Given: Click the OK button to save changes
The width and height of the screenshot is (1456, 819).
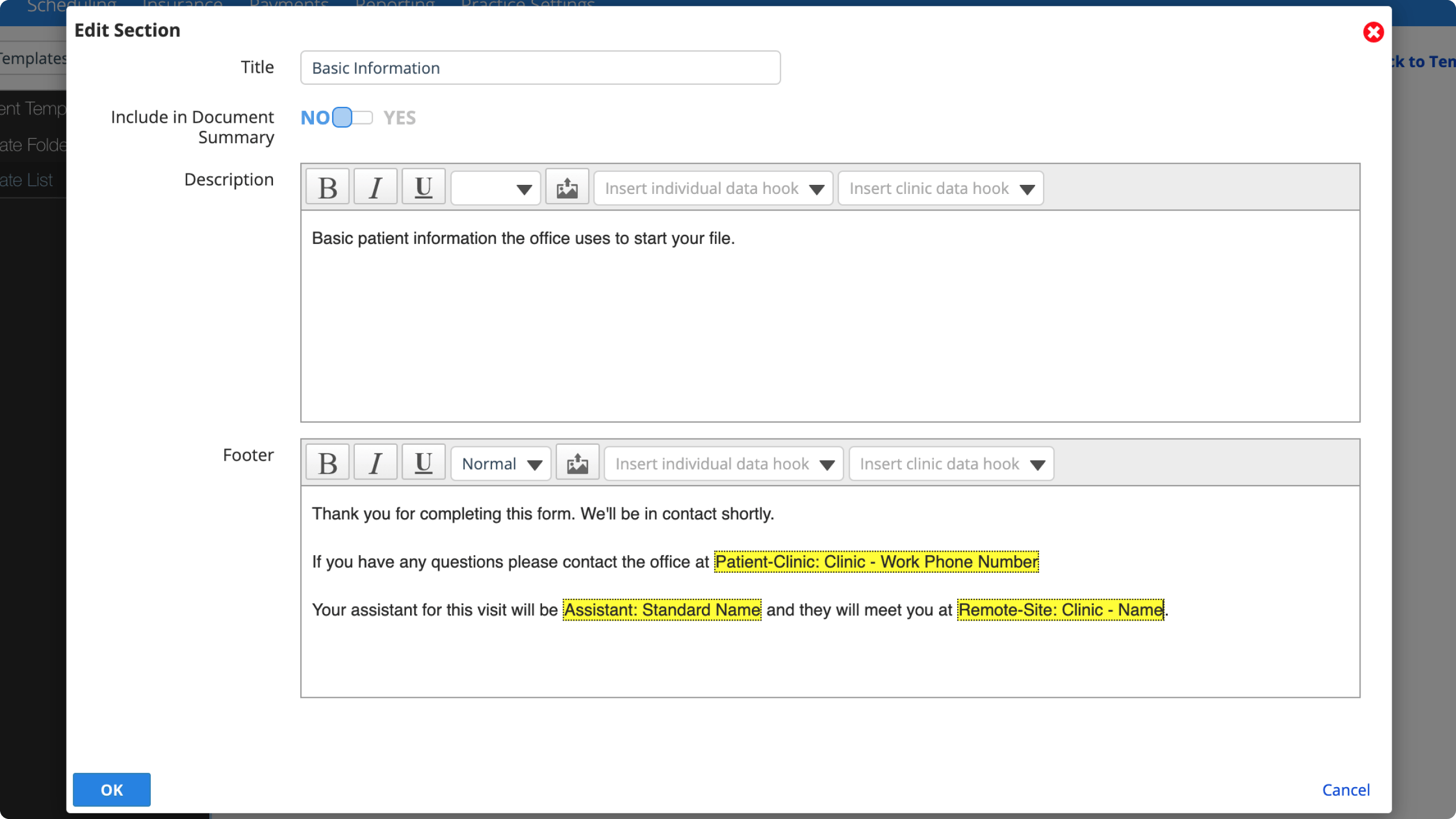Looking at the screenshot, I should tap(111, 790).
